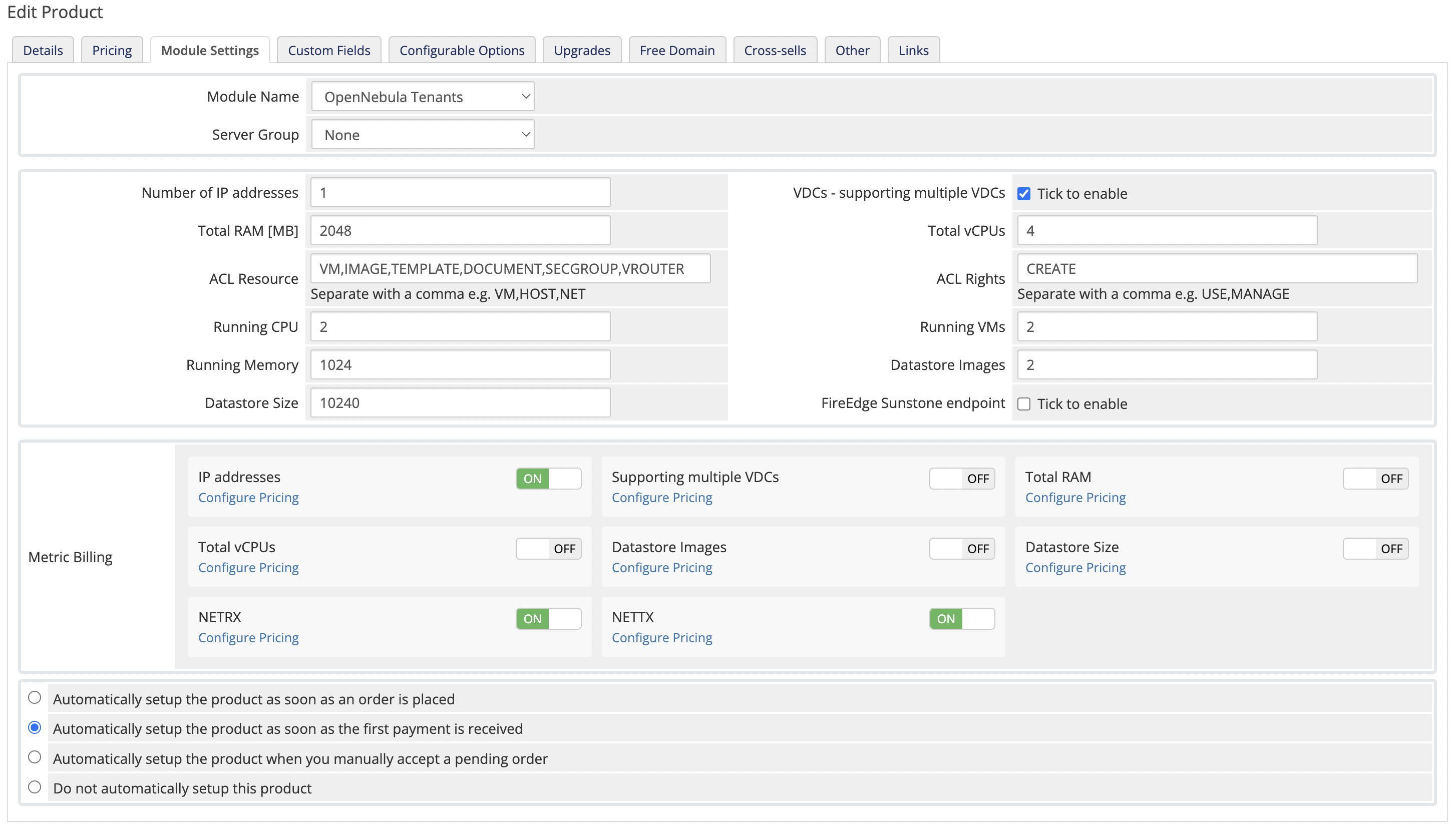Open the Configurable Options tab
Screen dimensions: 1456x827
461,50
